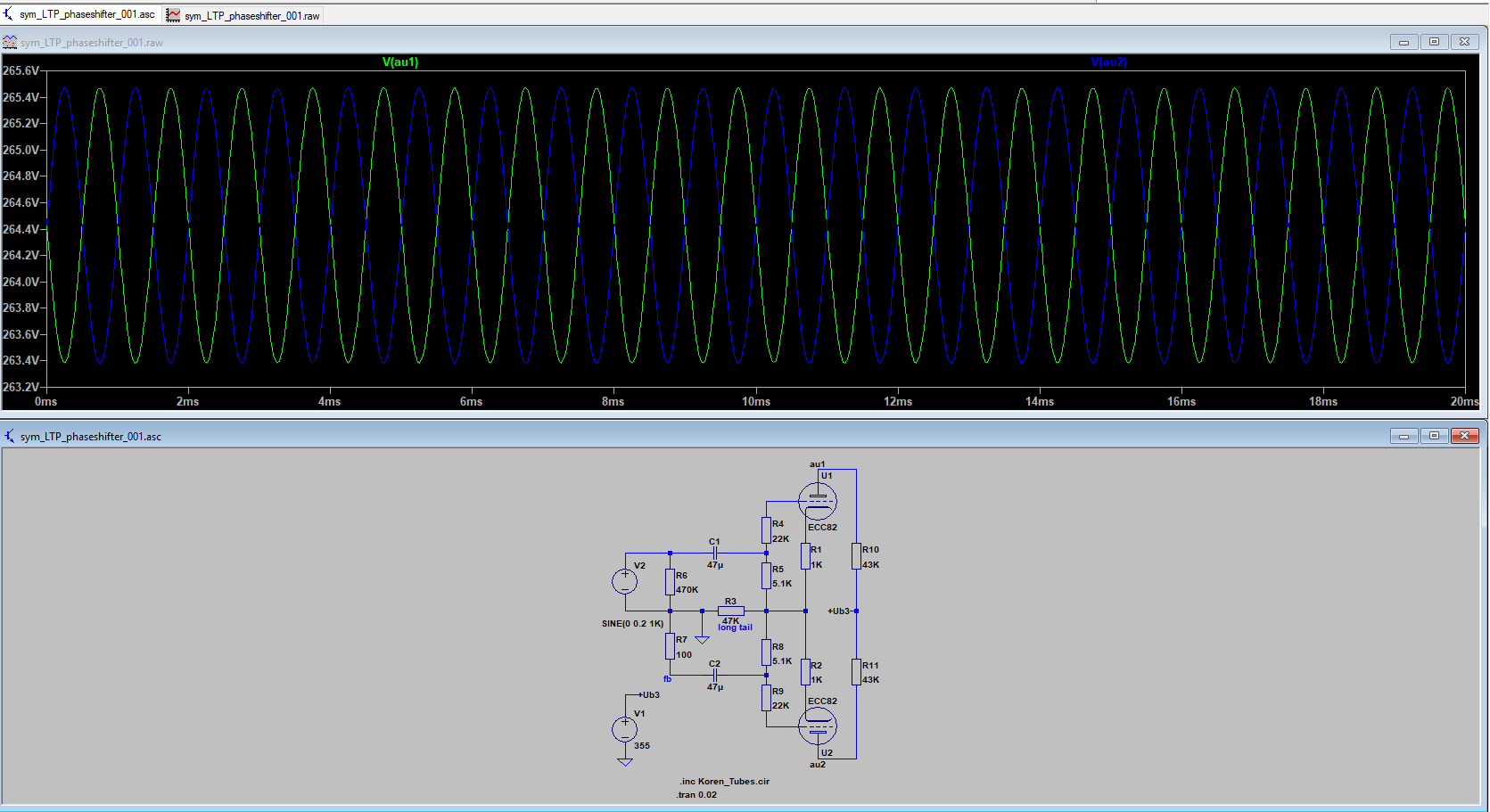Click the 20ms time axis label

(x=1464, y=402)
